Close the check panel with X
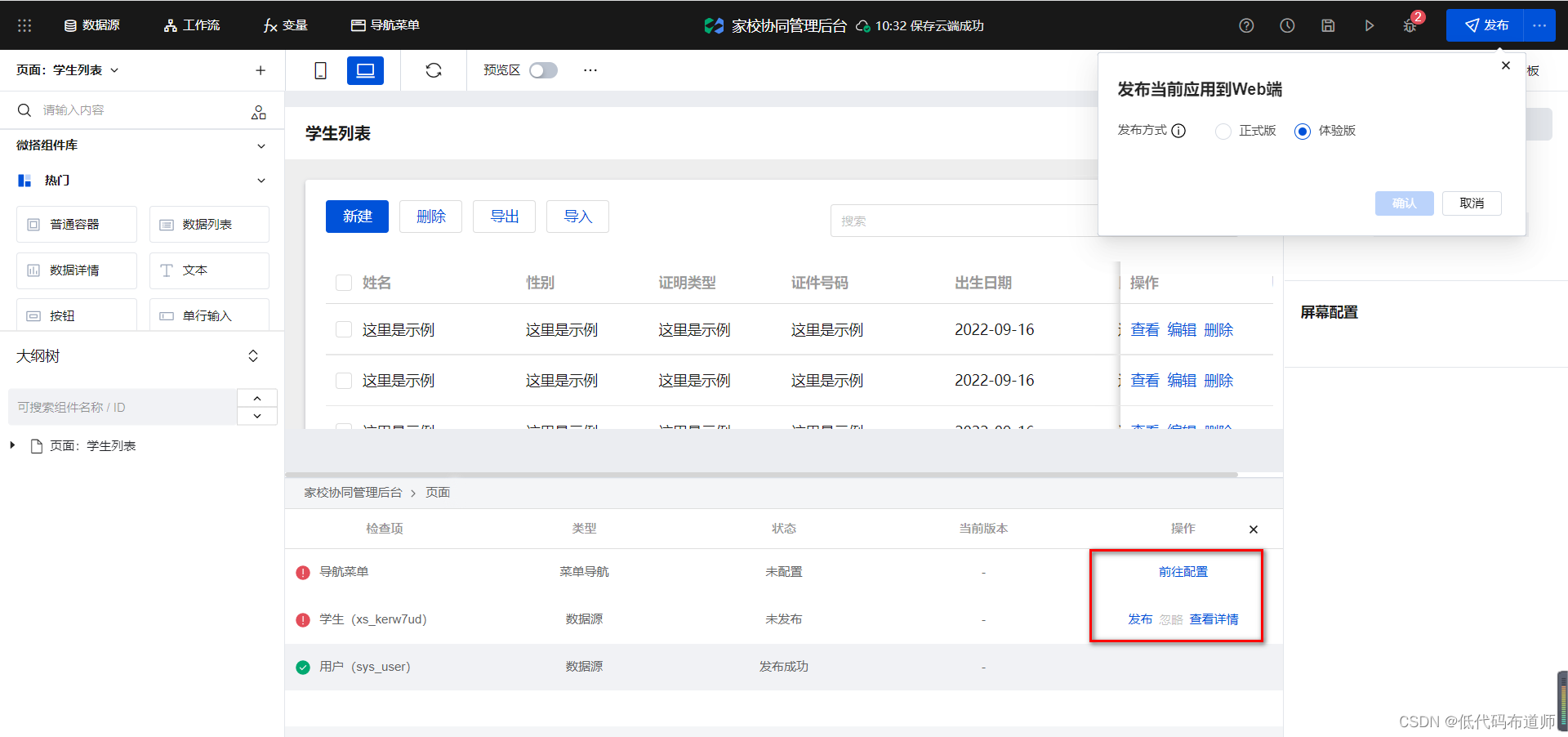Viewport: 1568px width, 737px height. click(1254, 529)
